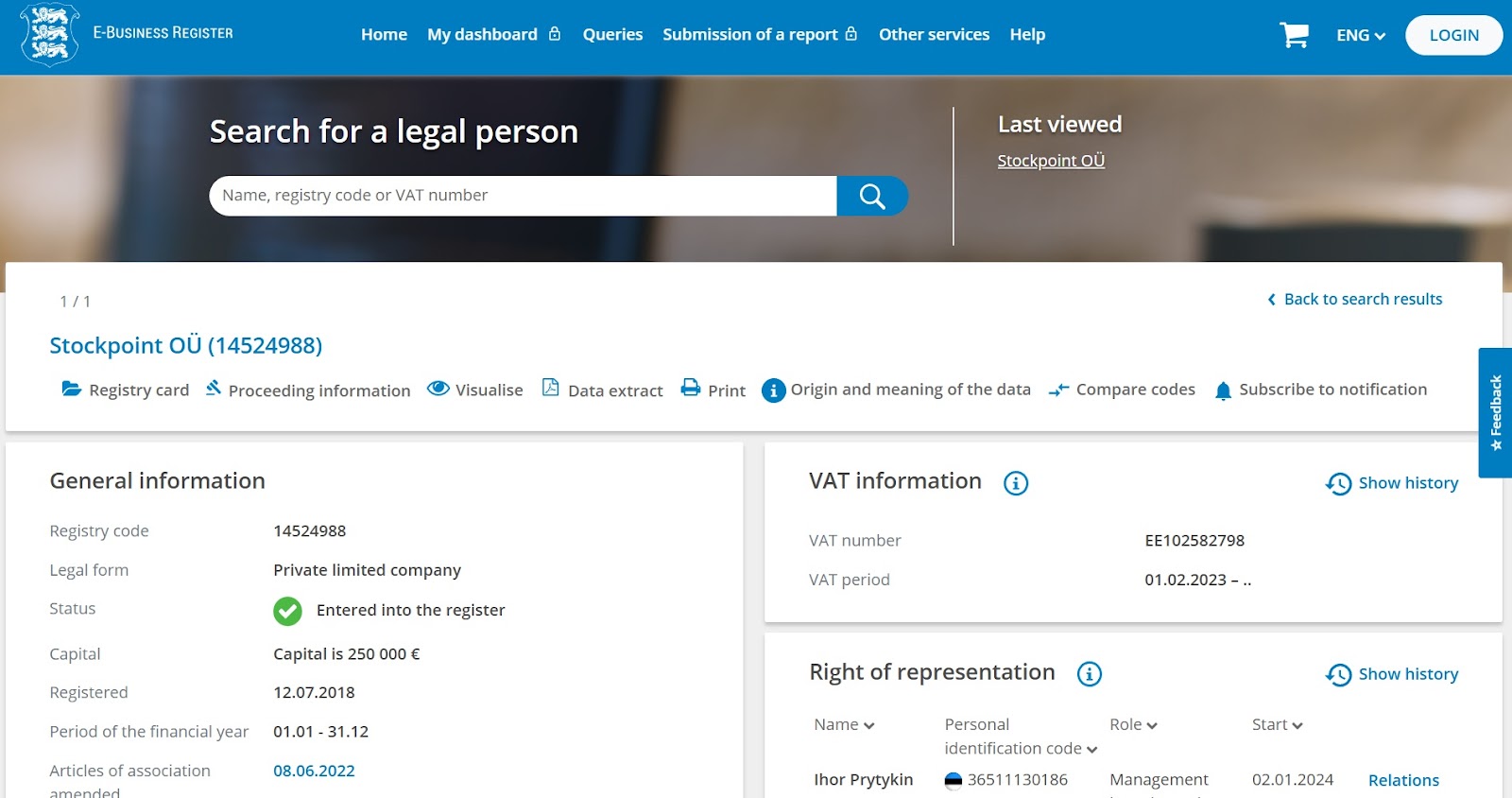Image resolution: width=1512 pixels, height=798 pixels.
Task: Open the ENG language dropdown
Action: 1360,35
